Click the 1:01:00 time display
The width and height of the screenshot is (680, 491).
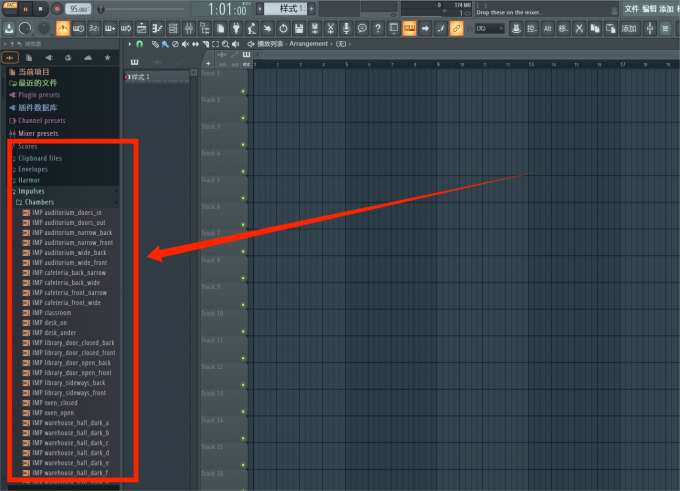coord(226,9)
